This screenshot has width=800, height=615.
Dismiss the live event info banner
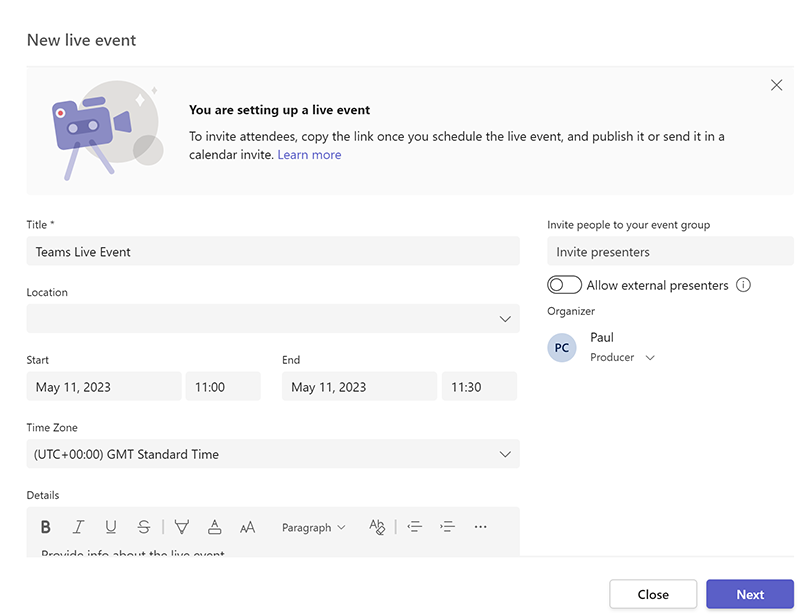[x=777, y=85]
